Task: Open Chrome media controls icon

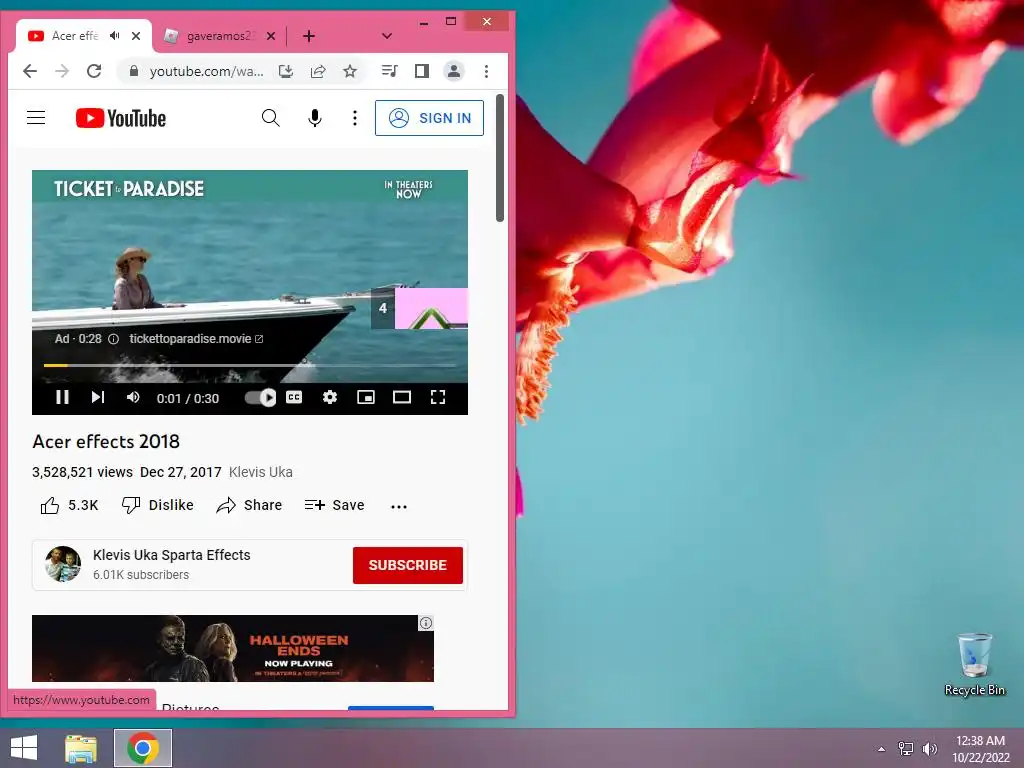Action: 389,71
